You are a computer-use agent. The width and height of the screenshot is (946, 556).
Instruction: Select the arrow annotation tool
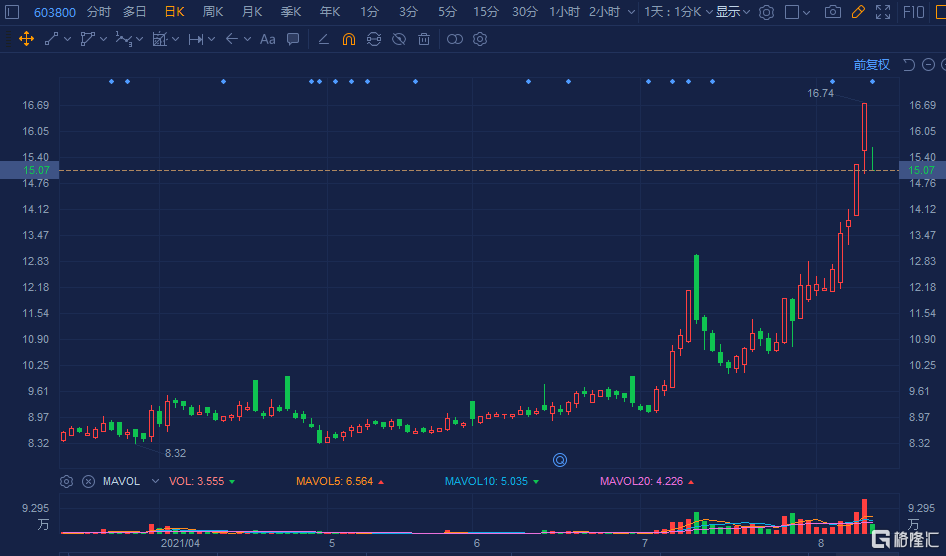232,39
